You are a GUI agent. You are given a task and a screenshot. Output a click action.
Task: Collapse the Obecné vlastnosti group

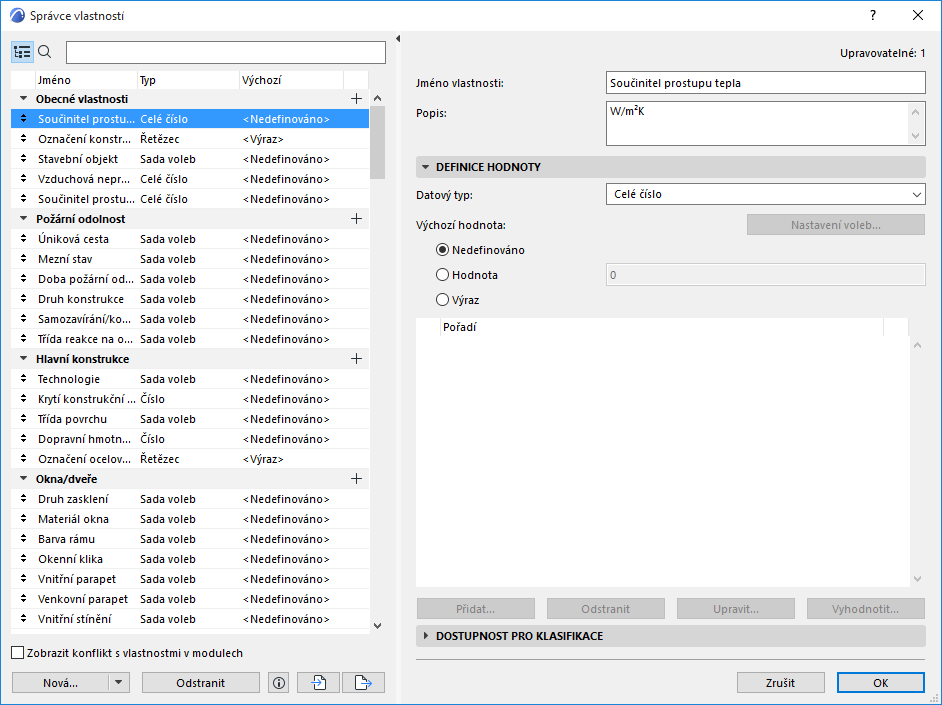tap(23, 98)
